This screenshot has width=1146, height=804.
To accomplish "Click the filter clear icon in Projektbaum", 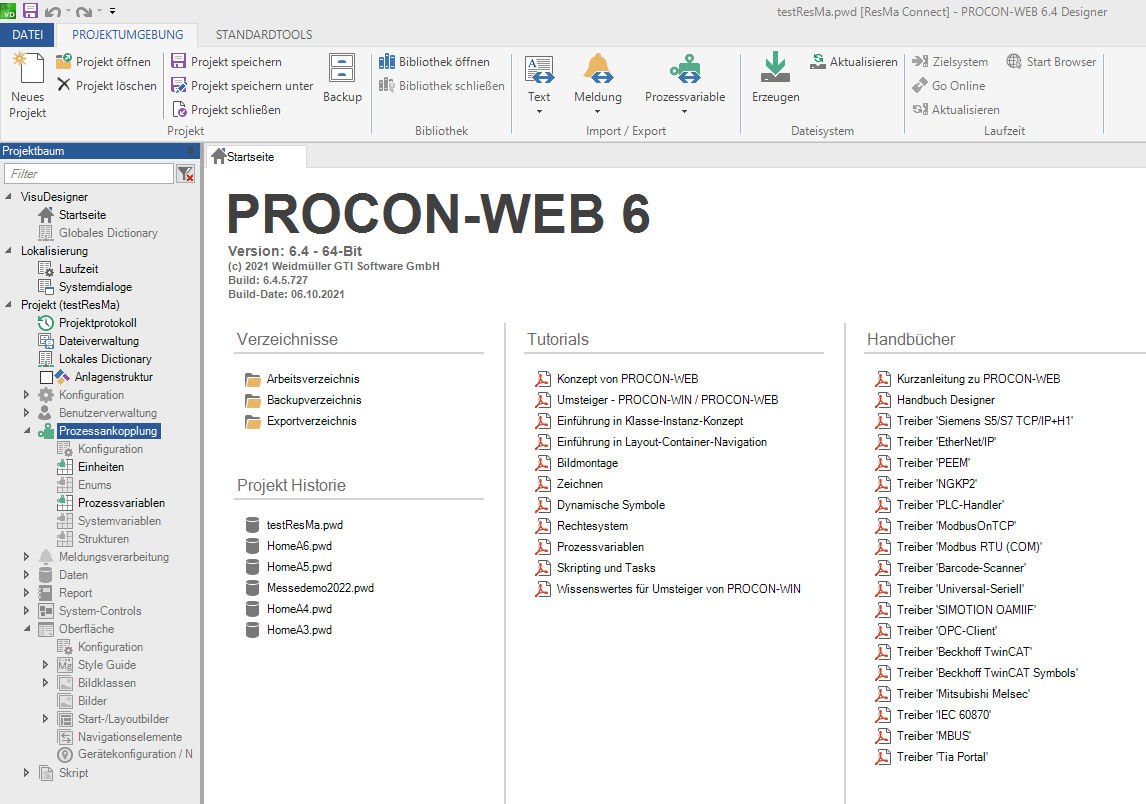I will click(186, 174).
